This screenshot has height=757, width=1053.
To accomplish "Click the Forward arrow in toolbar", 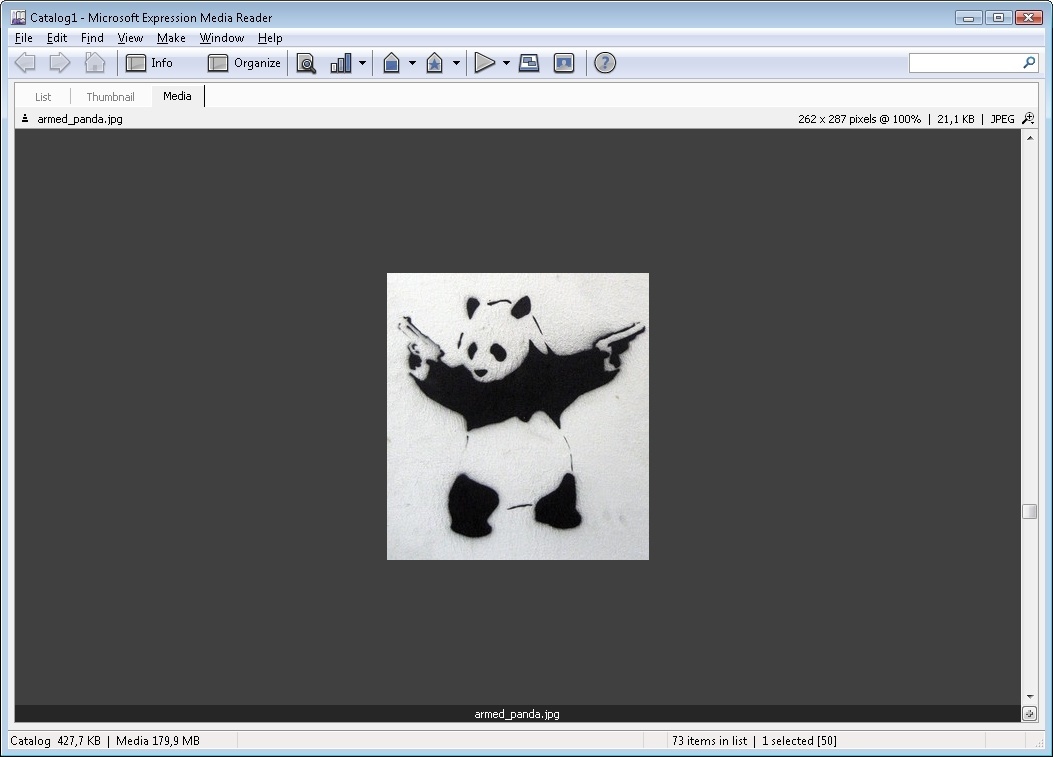I will (x=60, y=62).
